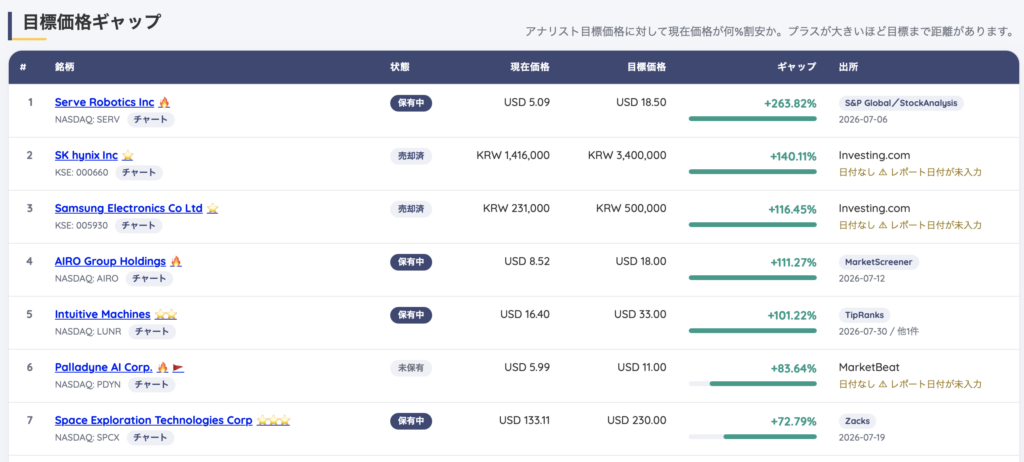Click double star icon beside Intuitive Machines
This screenshot has width=1024, height=462.
[166, 314]
